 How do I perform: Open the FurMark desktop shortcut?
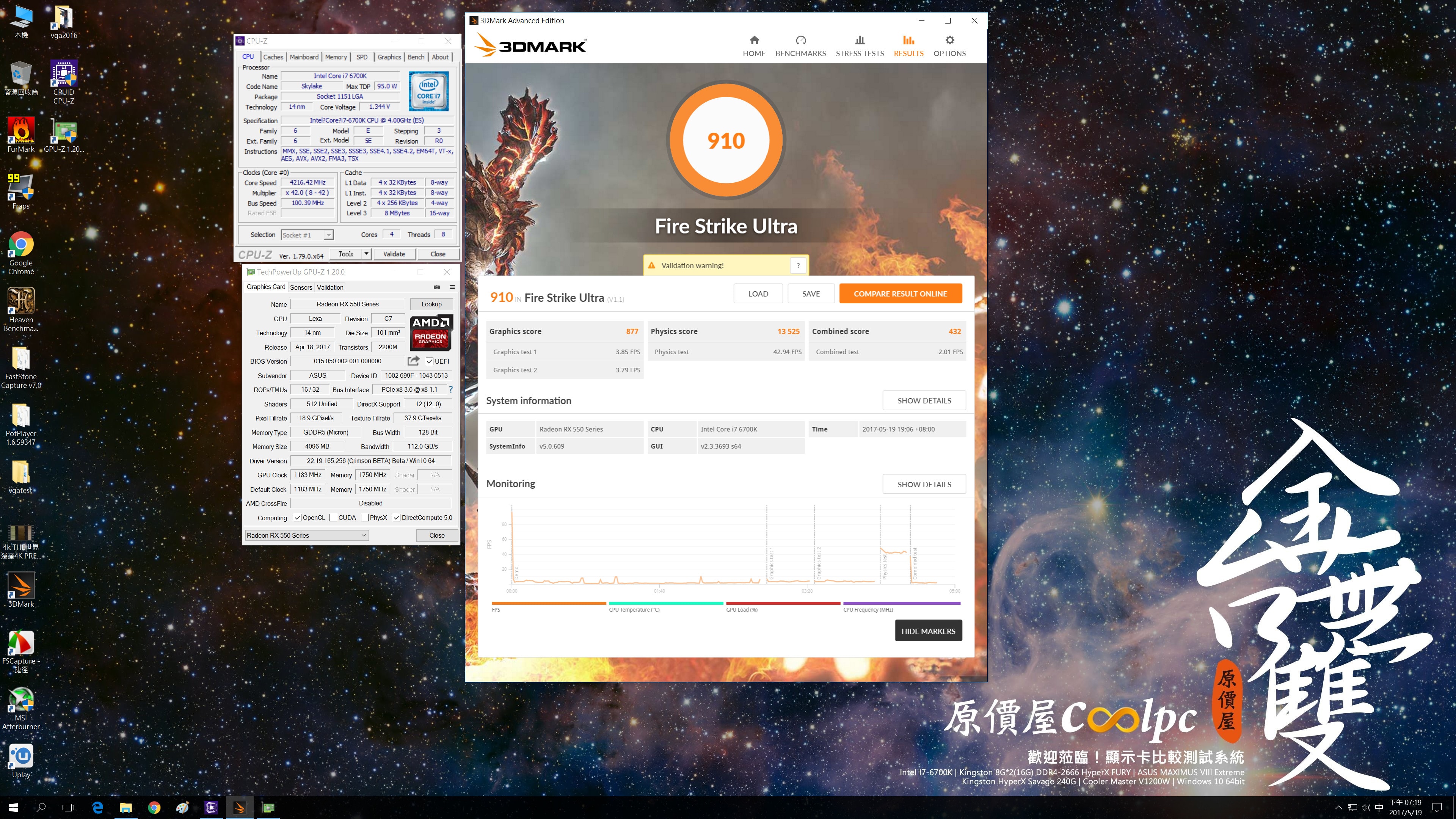click(x=21, y=135)
